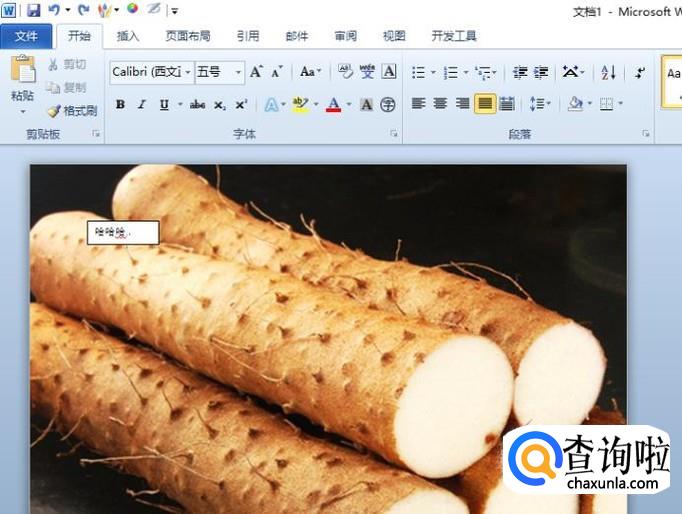The height and width of the screenshot is (514, 682).
Task: Switch to the 引用 tab
Action: point(248,36)
